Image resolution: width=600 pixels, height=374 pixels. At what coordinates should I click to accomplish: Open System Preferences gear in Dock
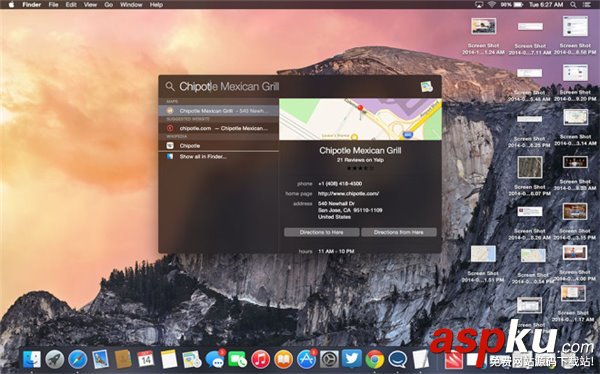329,360
